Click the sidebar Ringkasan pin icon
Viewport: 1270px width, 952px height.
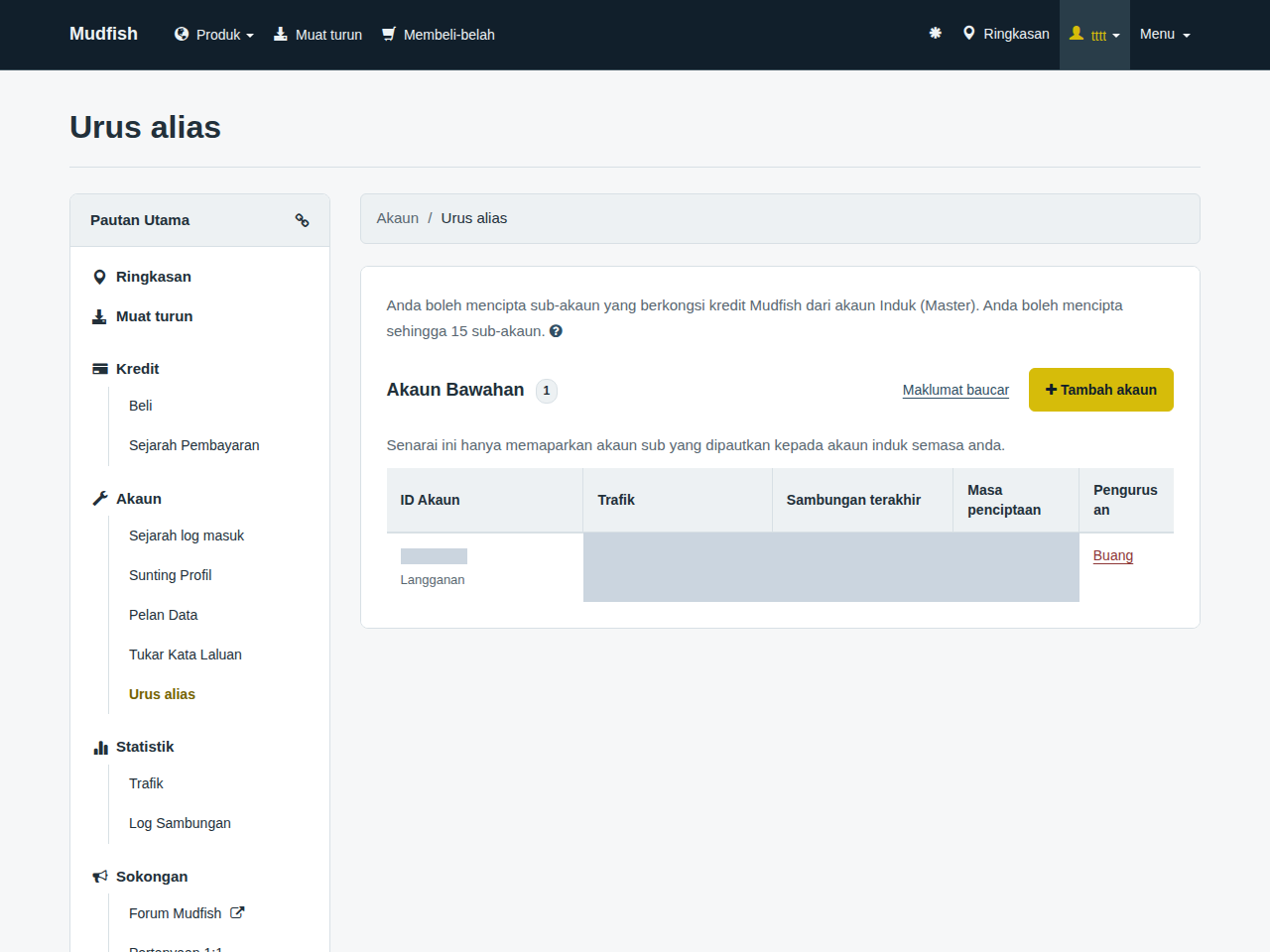(x=99, y=277)
